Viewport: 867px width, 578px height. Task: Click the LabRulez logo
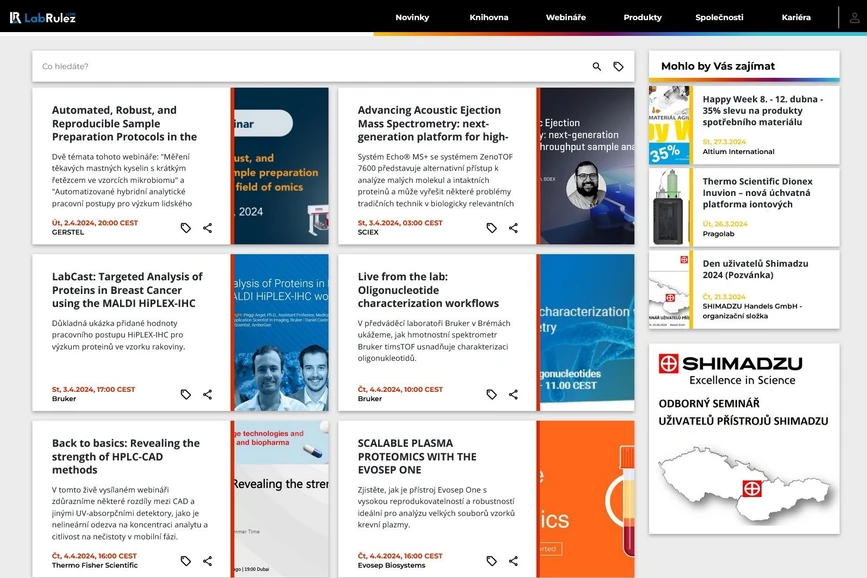click(x=43, y=18)
